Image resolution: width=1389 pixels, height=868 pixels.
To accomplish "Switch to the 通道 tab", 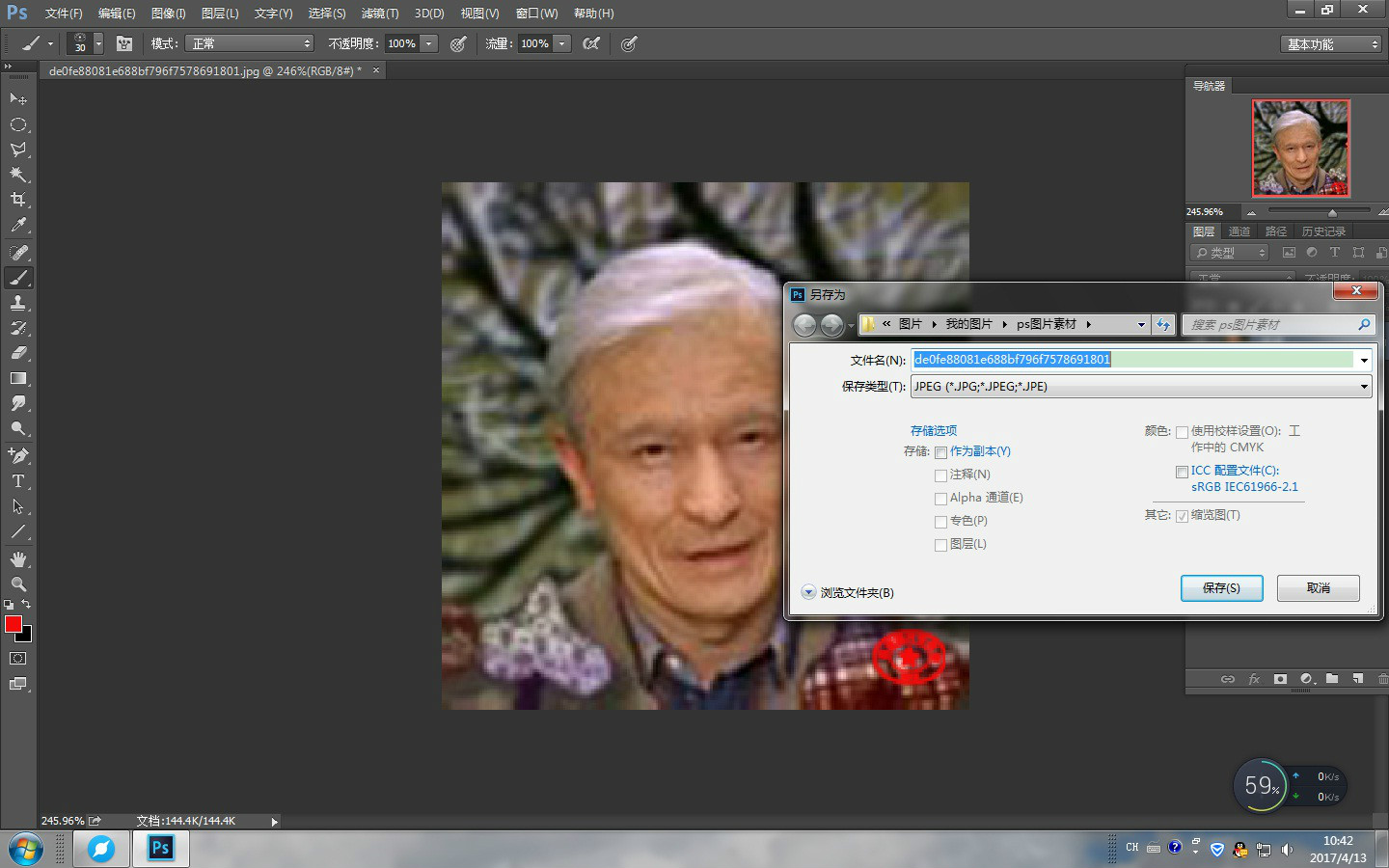I will 1239,231.
